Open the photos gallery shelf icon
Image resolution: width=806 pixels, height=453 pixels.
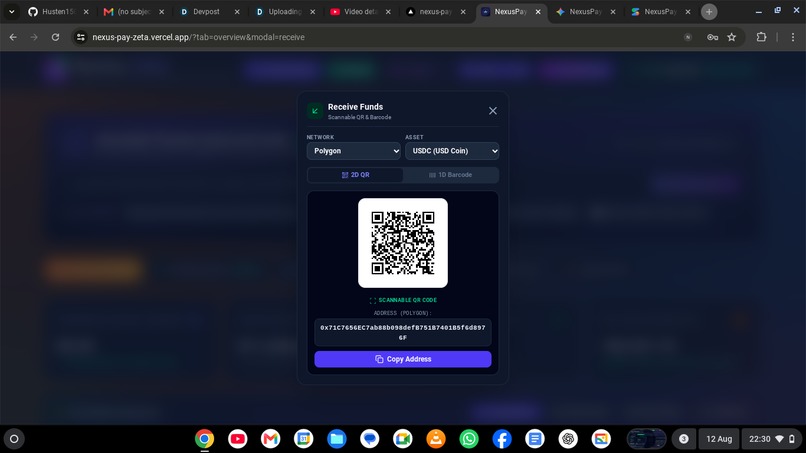[601, 439]
